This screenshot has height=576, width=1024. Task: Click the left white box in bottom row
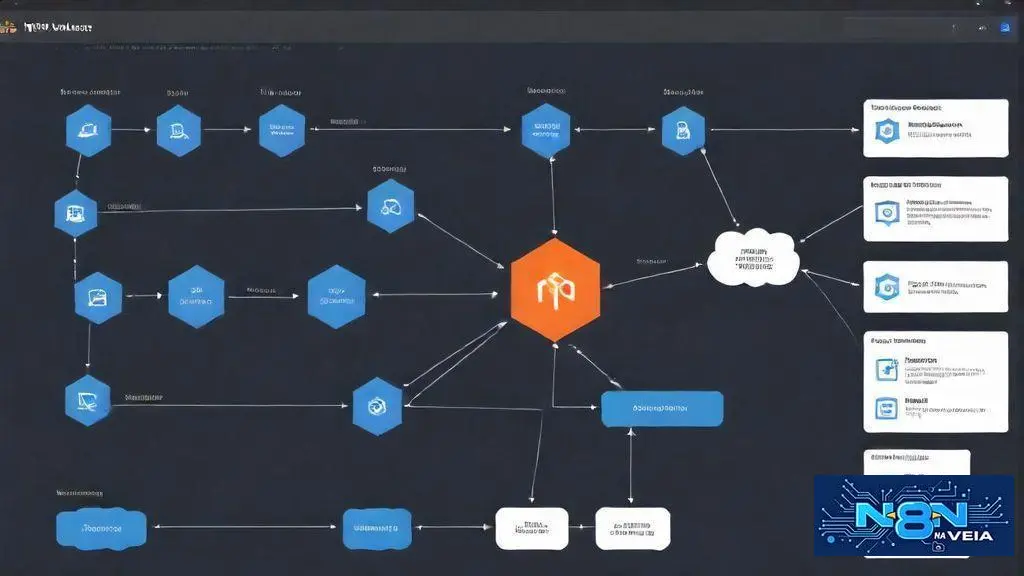point(531,528)
